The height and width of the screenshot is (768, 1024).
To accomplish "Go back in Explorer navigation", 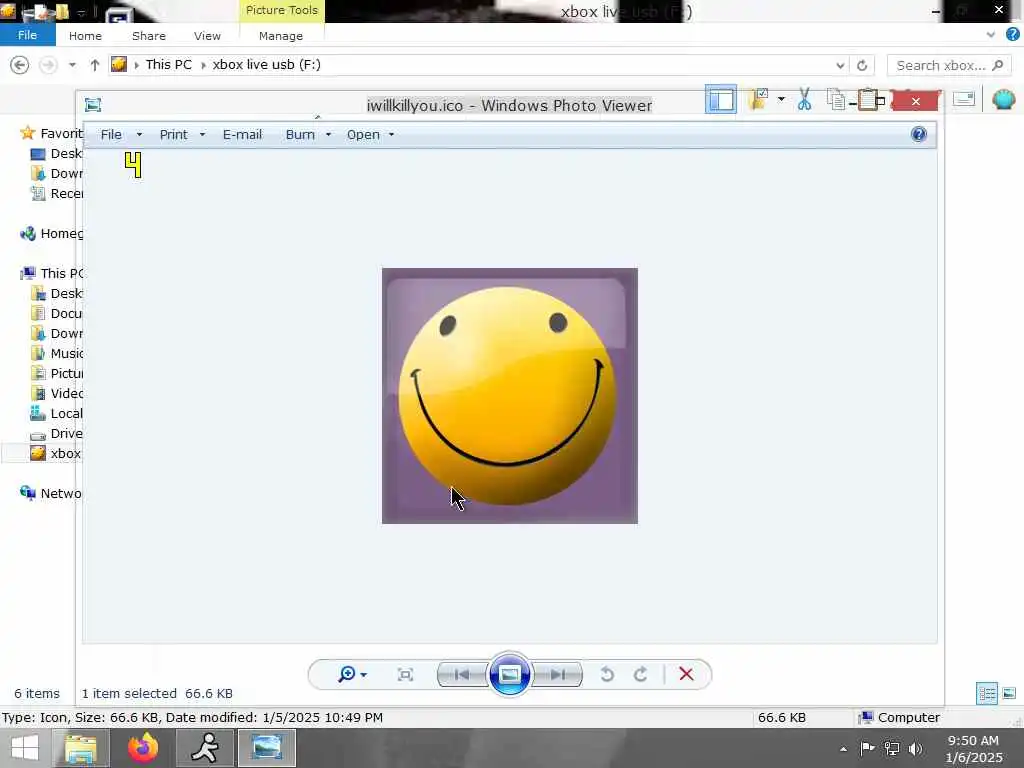I will [x=20, y=65].
